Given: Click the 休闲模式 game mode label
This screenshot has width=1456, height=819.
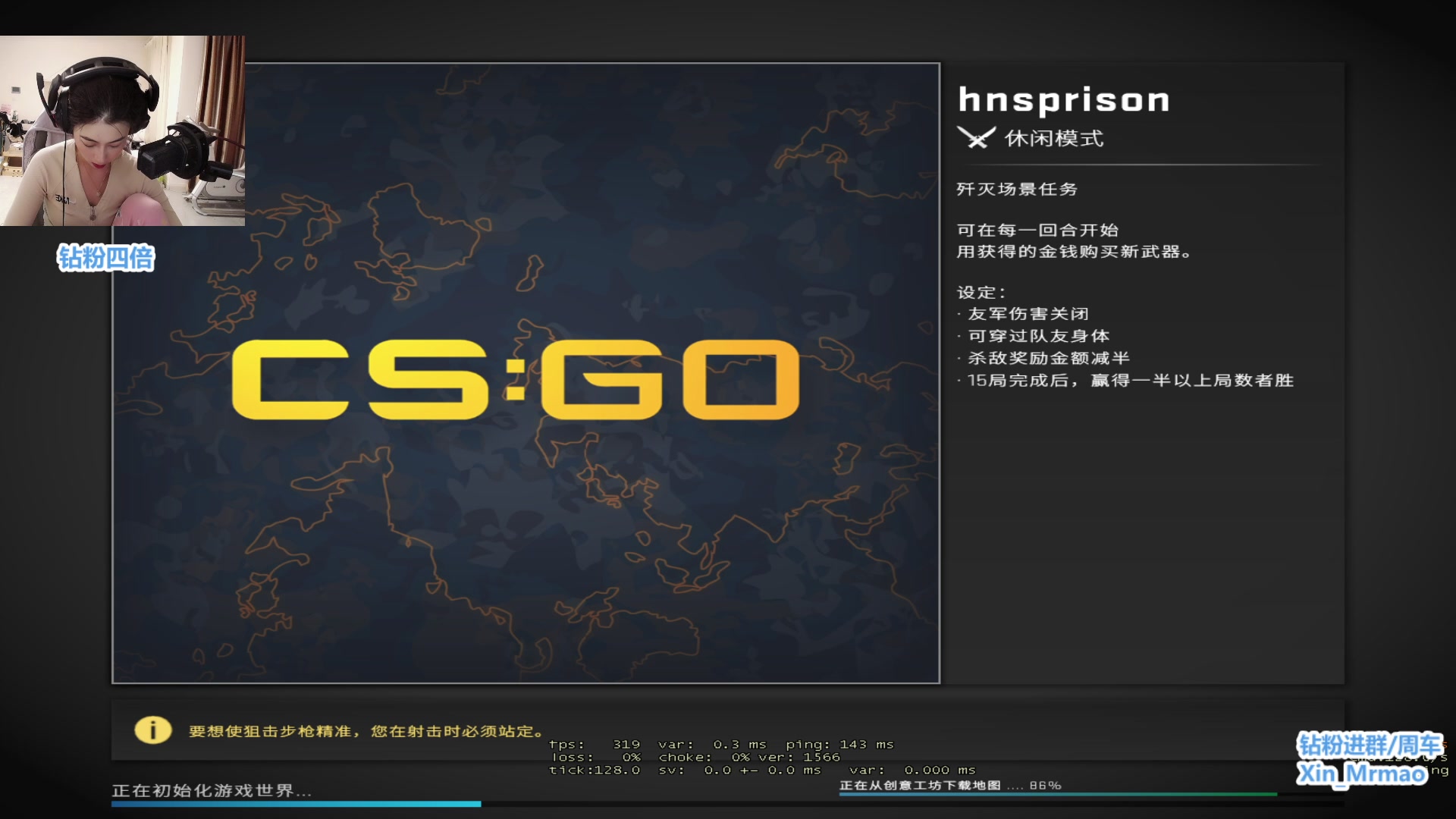Looking at the screenshot, I should [1054, 138].
